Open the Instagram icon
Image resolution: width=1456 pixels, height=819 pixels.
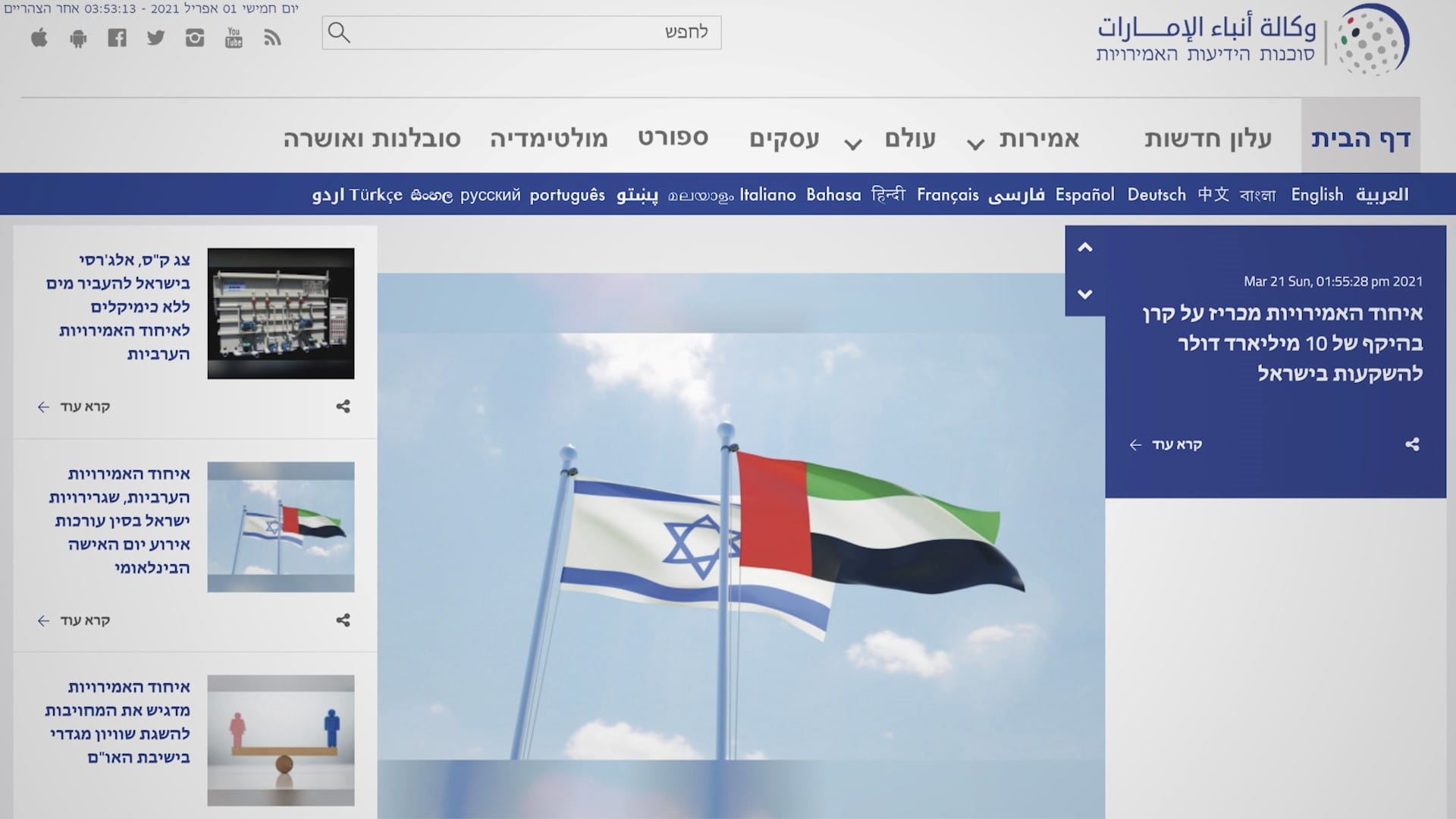click(x=195, y=36)
